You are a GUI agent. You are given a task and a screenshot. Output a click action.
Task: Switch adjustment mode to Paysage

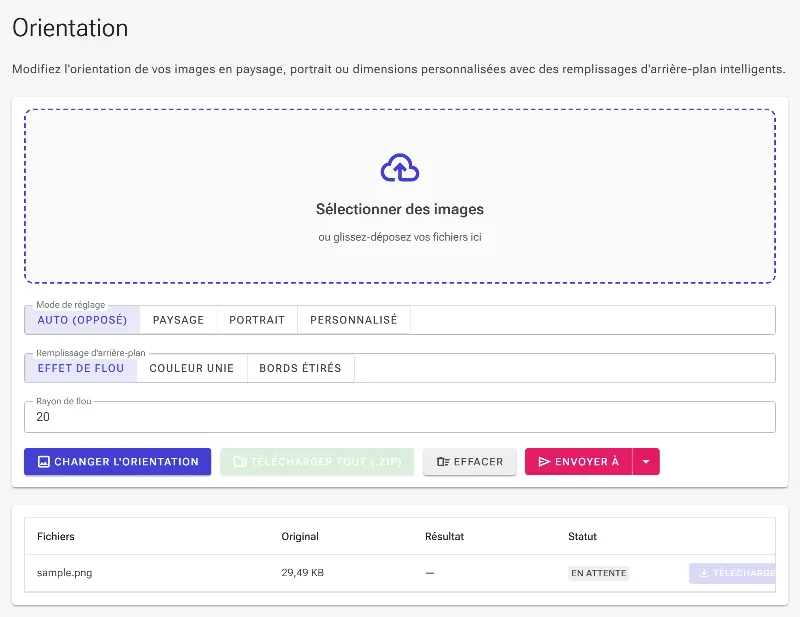[x=178, y=320]
